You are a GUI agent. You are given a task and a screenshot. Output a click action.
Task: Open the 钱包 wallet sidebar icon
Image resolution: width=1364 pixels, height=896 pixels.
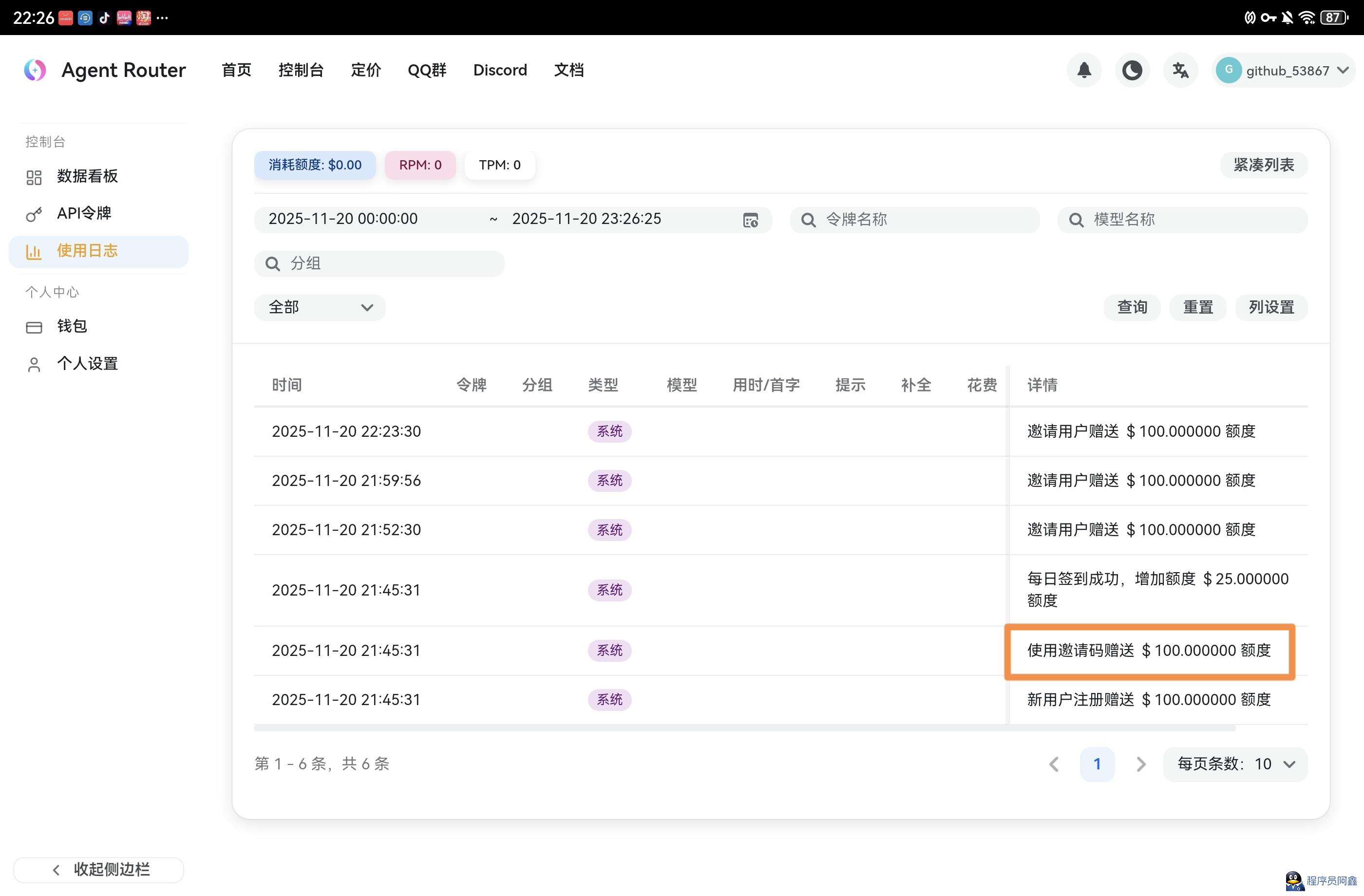click(x=33, y=326)
